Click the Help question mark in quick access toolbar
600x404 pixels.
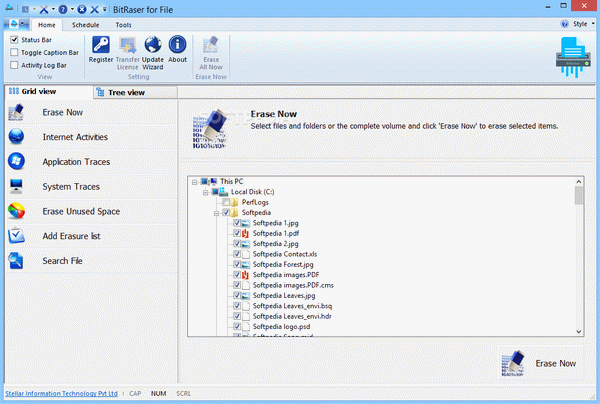coord(63,9)
